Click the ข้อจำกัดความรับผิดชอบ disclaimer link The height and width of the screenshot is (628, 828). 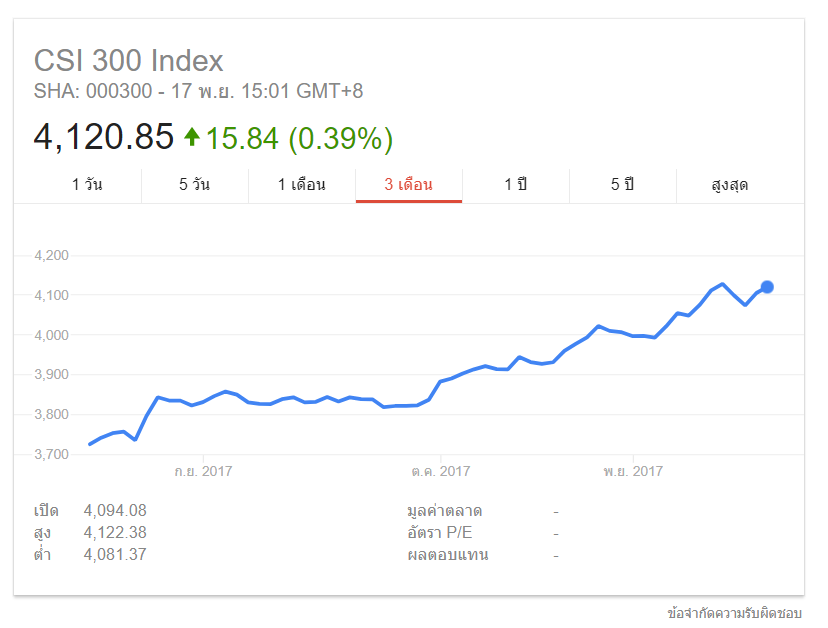tap(734, 612)
